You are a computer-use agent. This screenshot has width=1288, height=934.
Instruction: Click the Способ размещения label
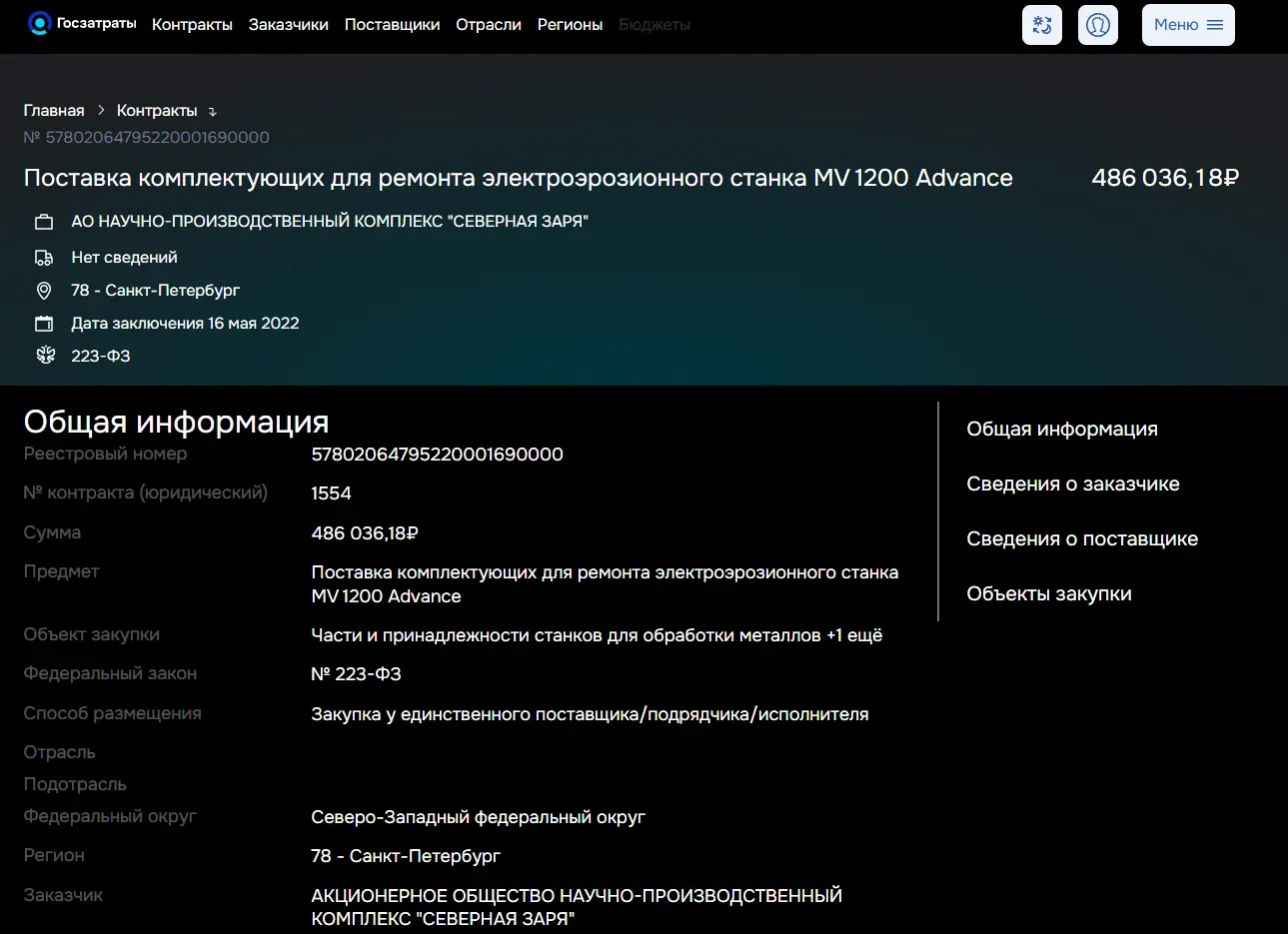(113, 713)
